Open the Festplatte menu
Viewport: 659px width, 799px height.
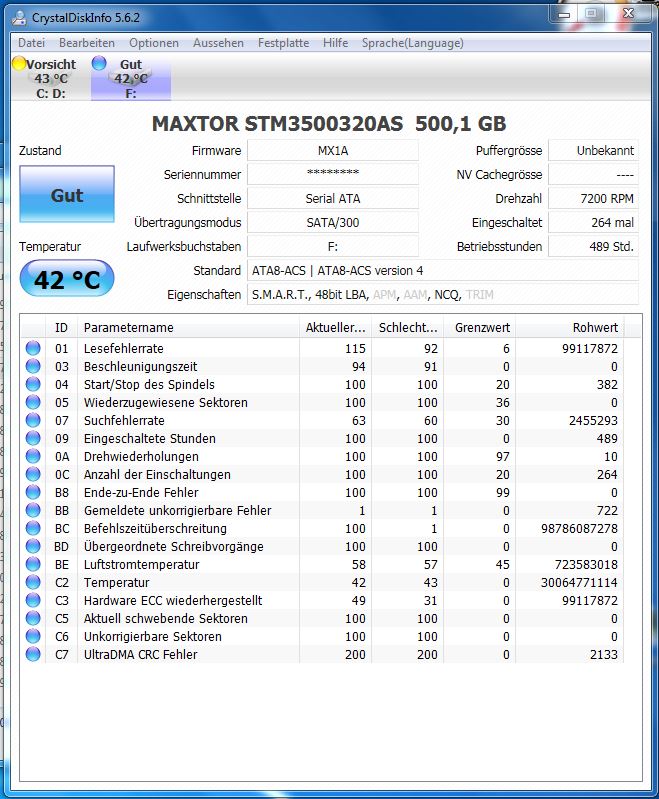click(283, 43)
